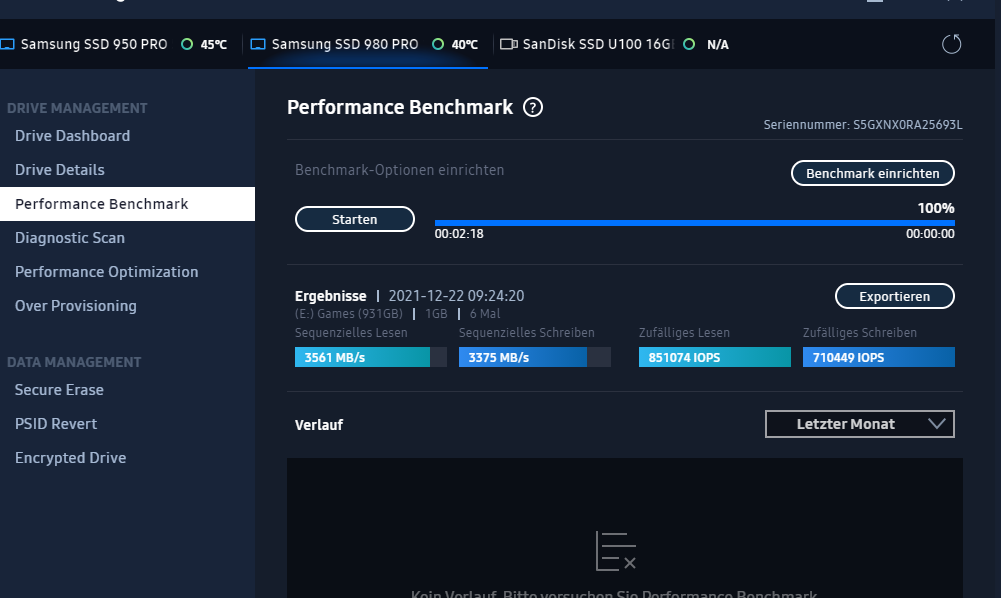Switch to SanDisk SSD U100 drive tab
This screenshot has width=1001, height=598.
pos(615,44)
